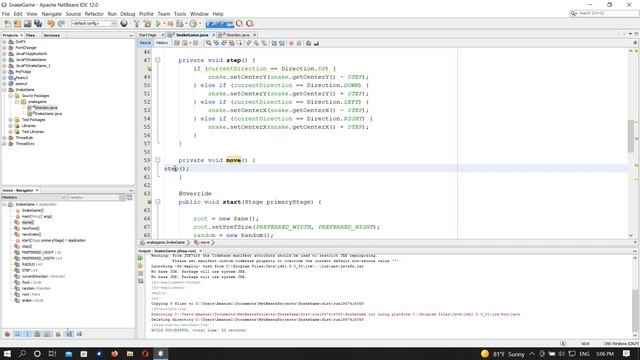This screenshot has height=360, width=640.
Task: Toggle the sixth Navigator filter icon
Action: coord(58,334)
